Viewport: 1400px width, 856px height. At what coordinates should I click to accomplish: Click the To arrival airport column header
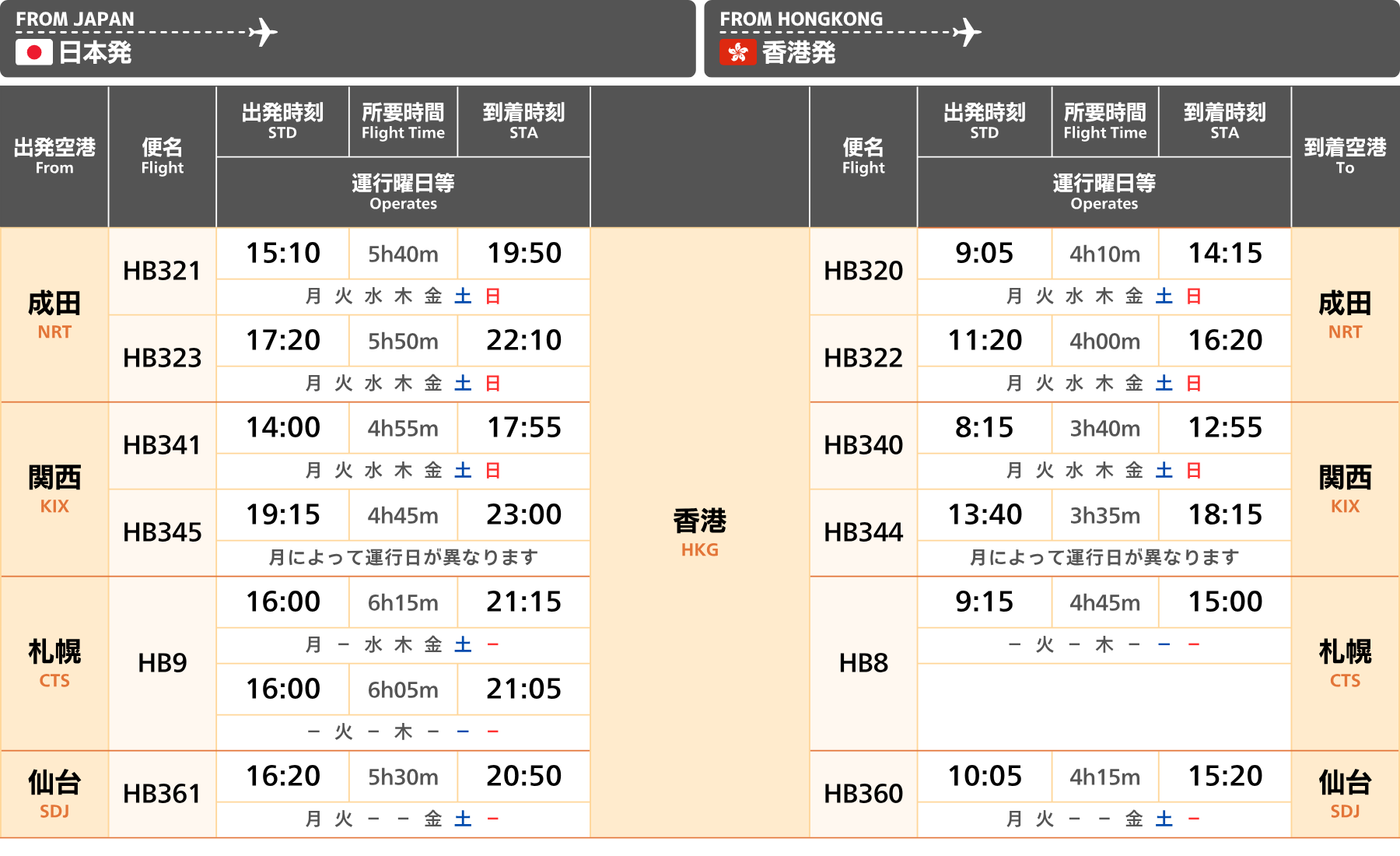tap(1345, 156)
